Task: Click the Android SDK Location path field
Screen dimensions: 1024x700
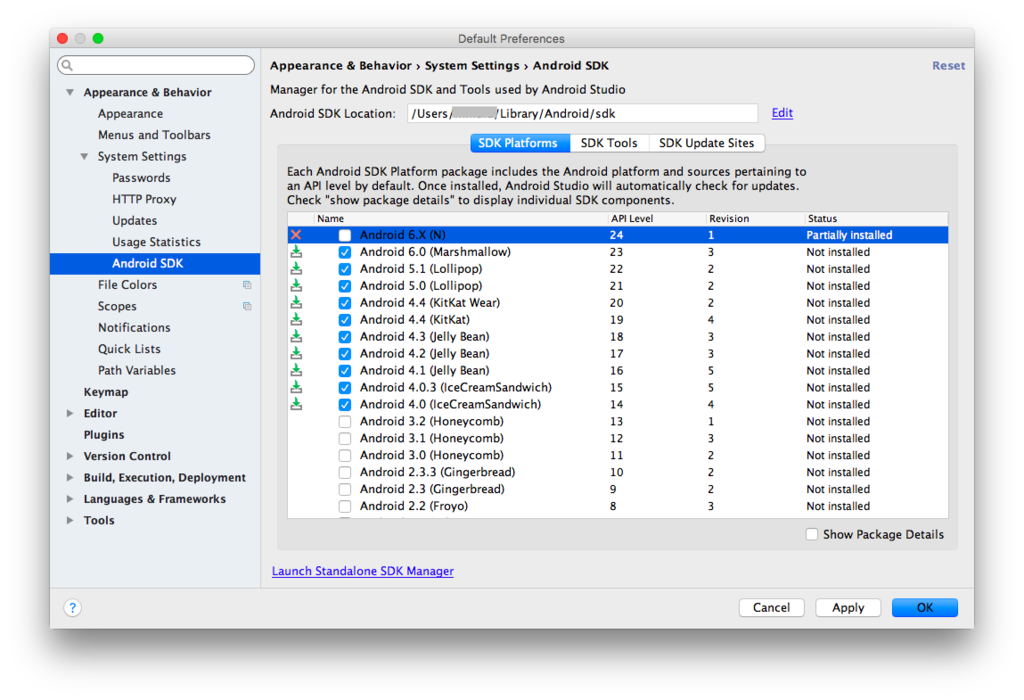Action: coord(582,114)
